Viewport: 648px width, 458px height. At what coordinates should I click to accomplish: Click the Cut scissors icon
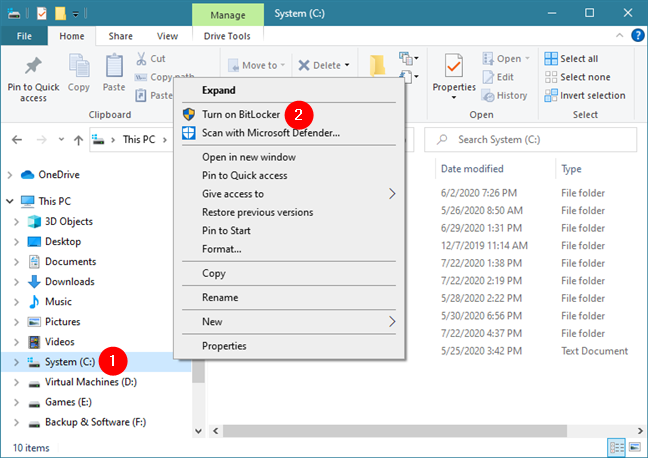point(141,59)
